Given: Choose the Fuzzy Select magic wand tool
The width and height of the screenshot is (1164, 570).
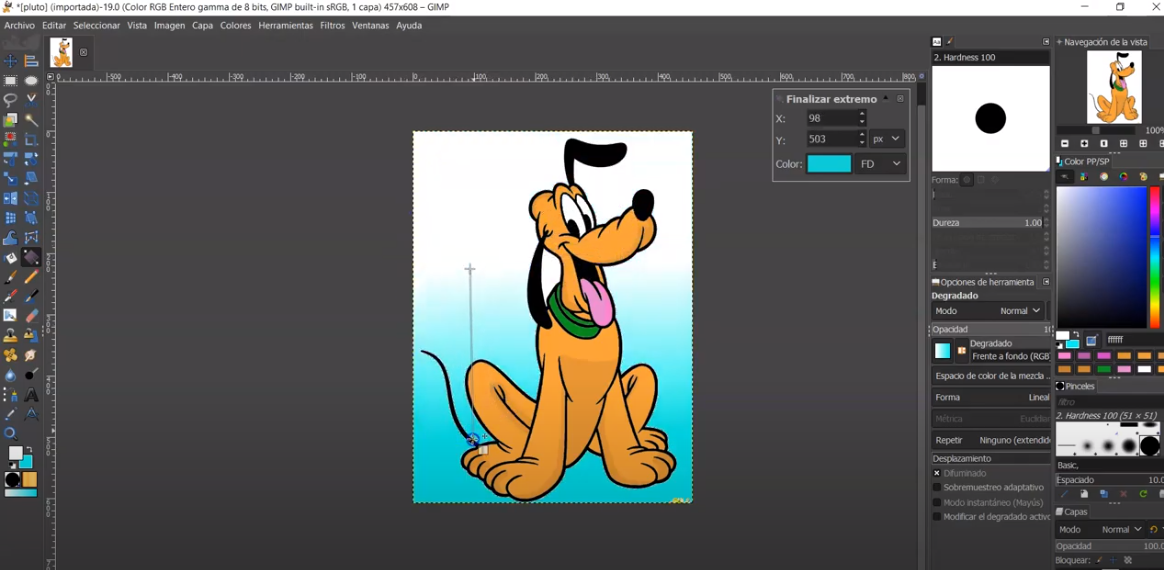Looking at the screenshot, I should coord(31,119).
